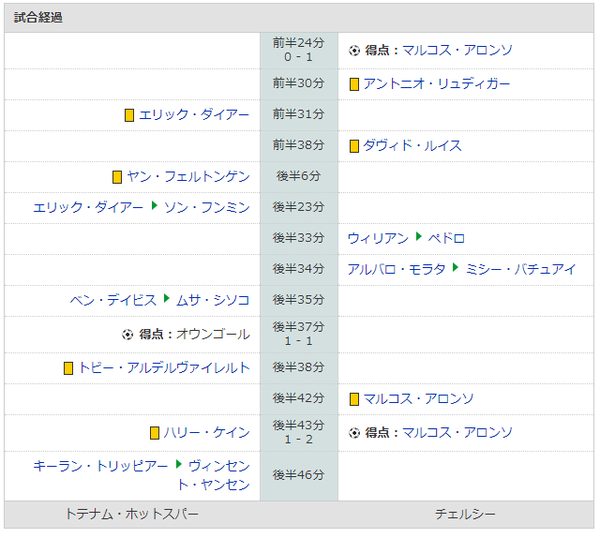Image resolution: width=600 pixels, height=538 pixels.
Task: Open エリック・ダイアー link in the 前半31分 row
Action: (x=194, y=115)
